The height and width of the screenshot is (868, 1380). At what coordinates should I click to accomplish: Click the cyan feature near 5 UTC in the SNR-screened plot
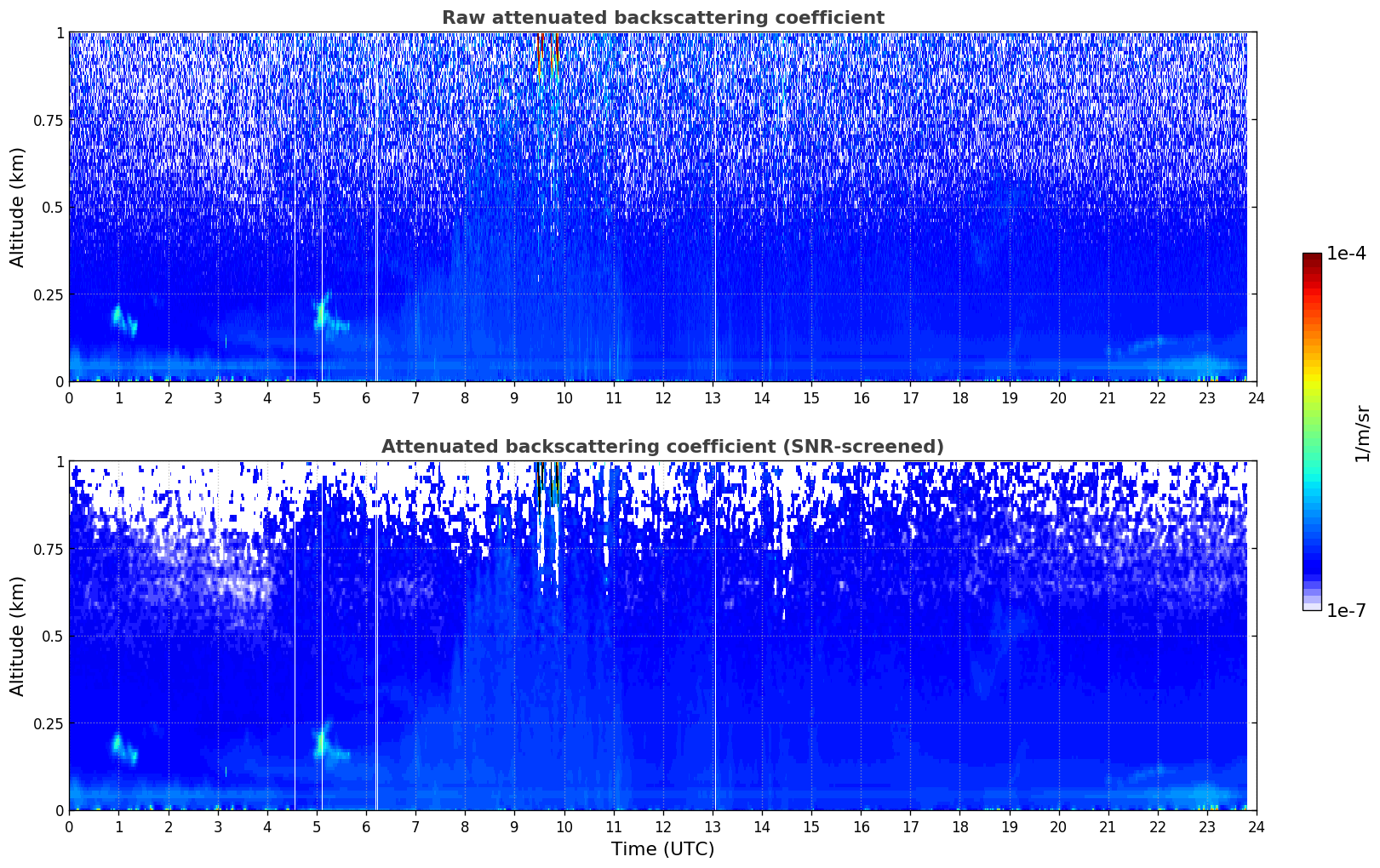pyautogui.click(x=322, y=742)
